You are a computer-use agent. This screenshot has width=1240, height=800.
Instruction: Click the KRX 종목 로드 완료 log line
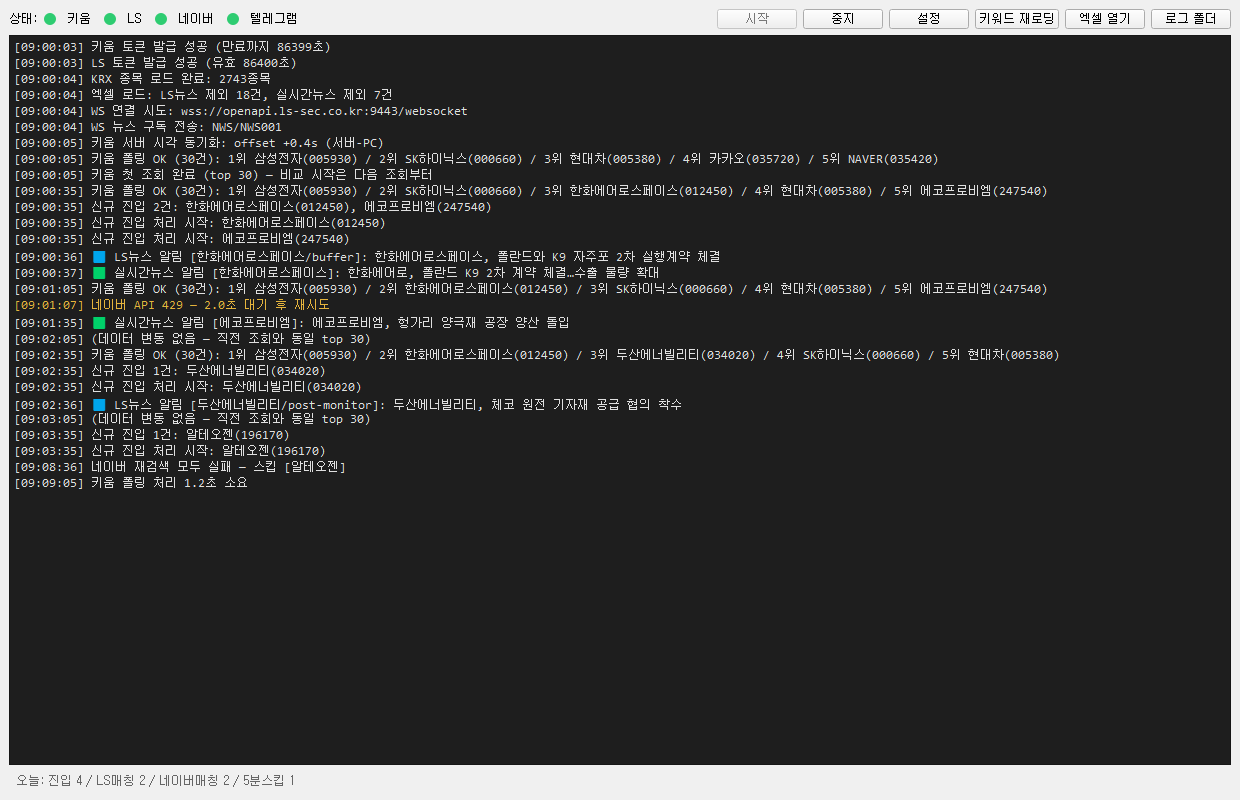142,78
